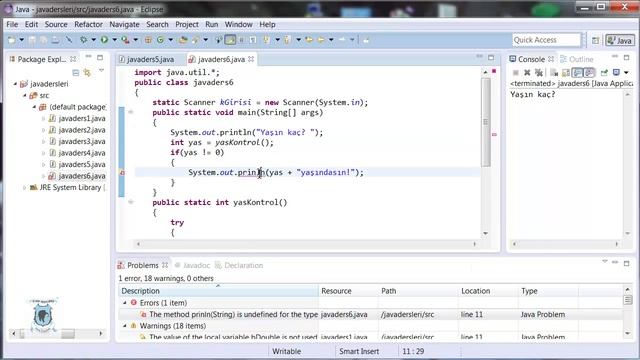The width and height of the screenshot is (640, 360).
Task: Click the Back navigation arrow icon
Action: click(x=321, y=40)
